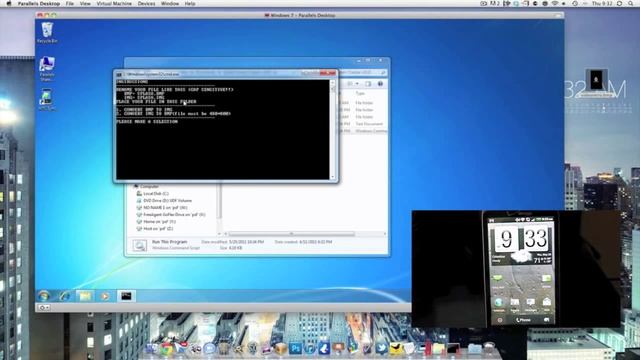Click the Windows Start orb
The image size is (640, 360).
[x=44, y=296]
